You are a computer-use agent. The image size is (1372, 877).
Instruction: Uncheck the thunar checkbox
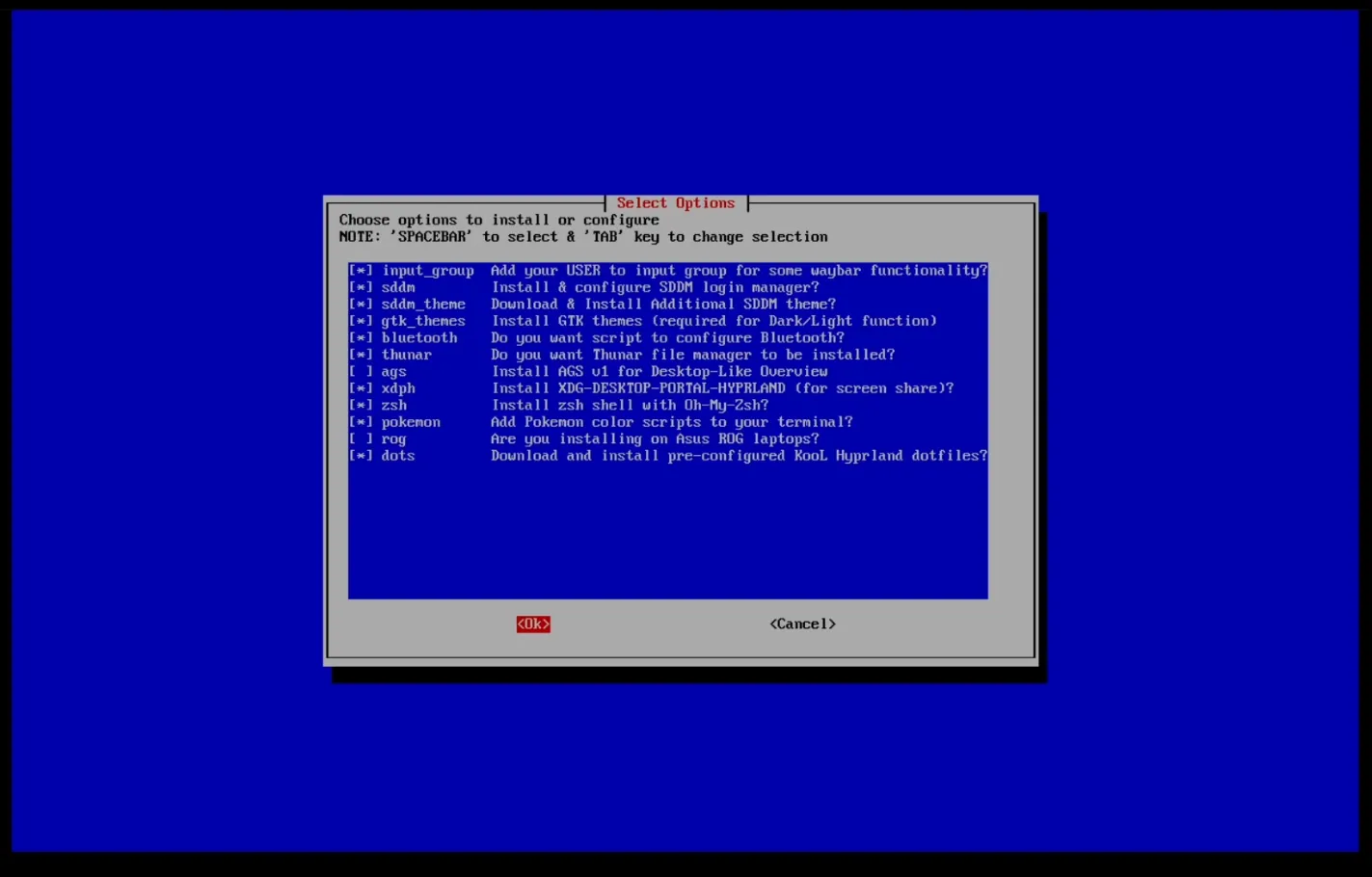(361, 355)
